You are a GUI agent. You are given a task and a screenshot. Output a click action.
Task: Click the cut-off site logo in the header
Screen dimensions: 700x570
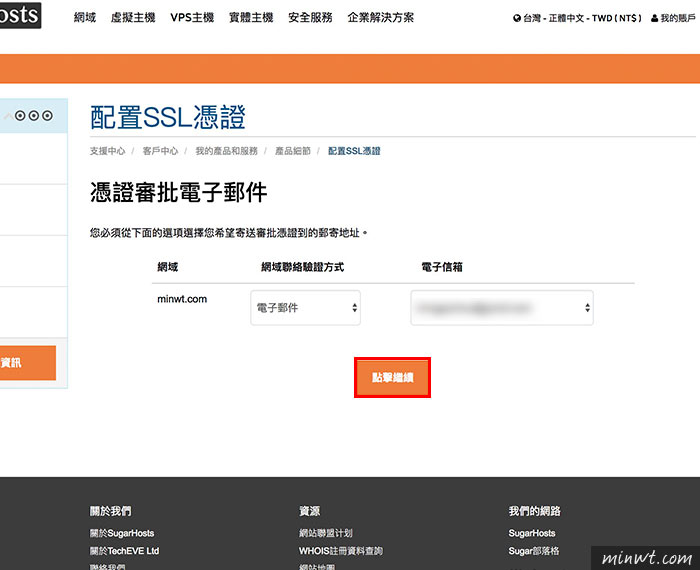click(20, 15)
